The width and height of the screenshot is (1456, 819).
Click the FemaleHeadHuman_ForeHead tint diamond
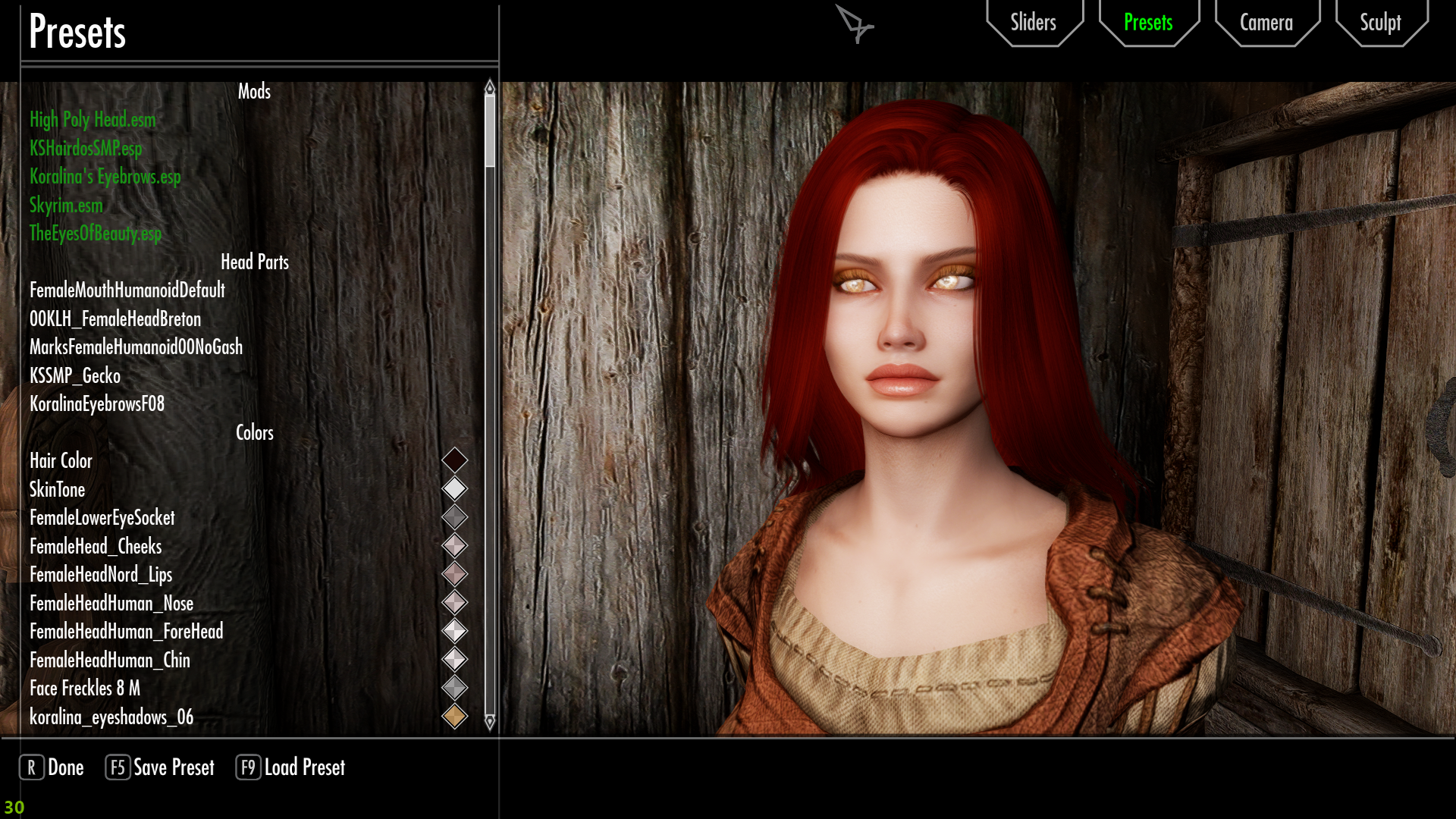(454, 631)
